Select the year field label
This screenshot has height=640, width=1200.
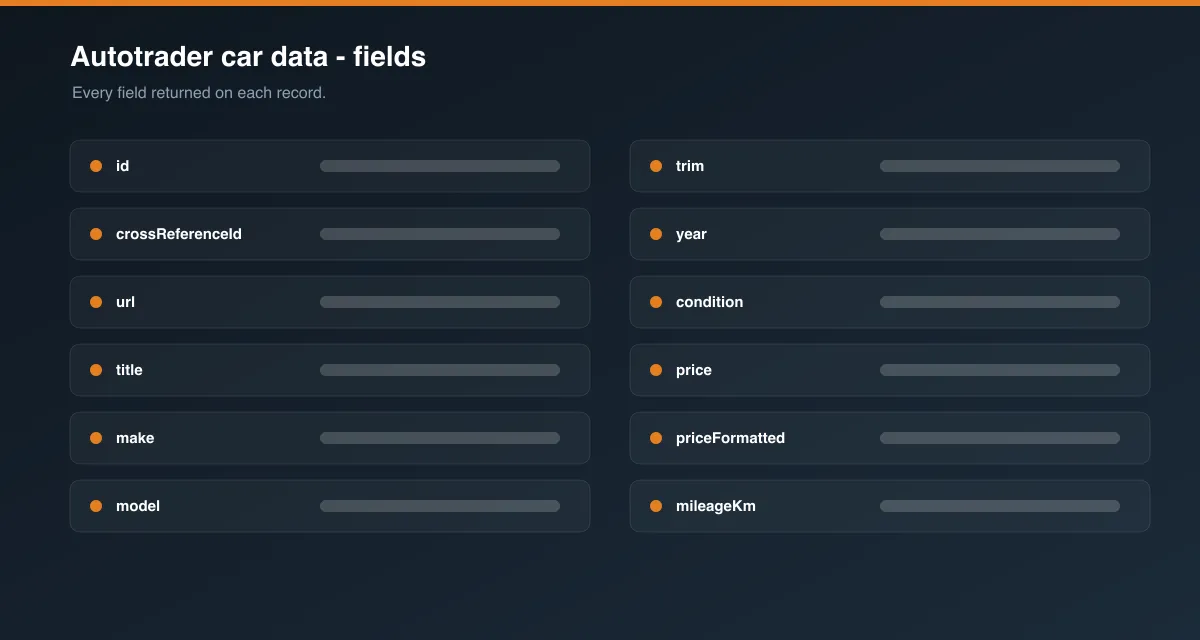691,234
